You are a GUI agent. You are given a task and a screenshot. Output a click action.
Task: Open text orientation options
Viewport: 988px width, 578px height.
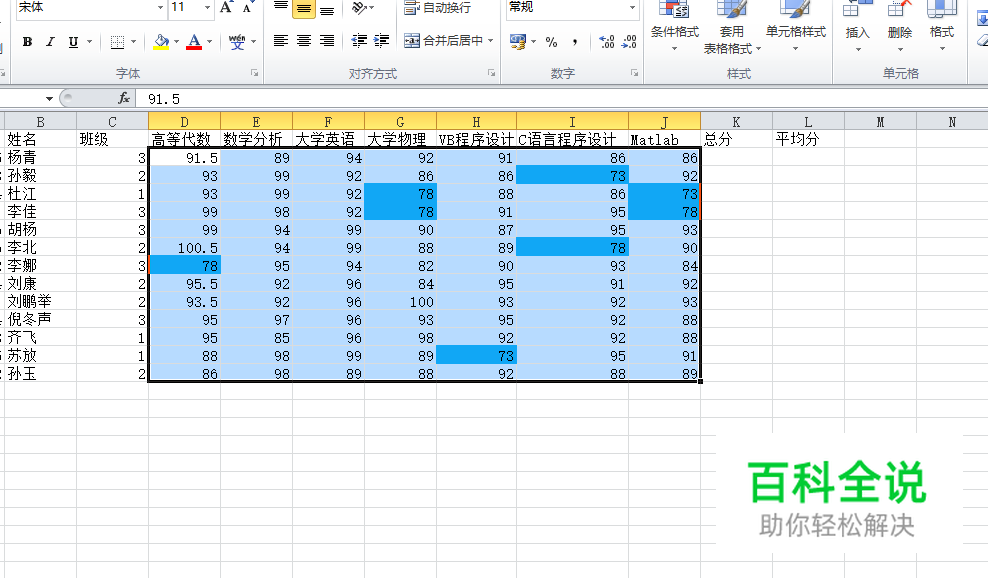[x=362, y=8]
